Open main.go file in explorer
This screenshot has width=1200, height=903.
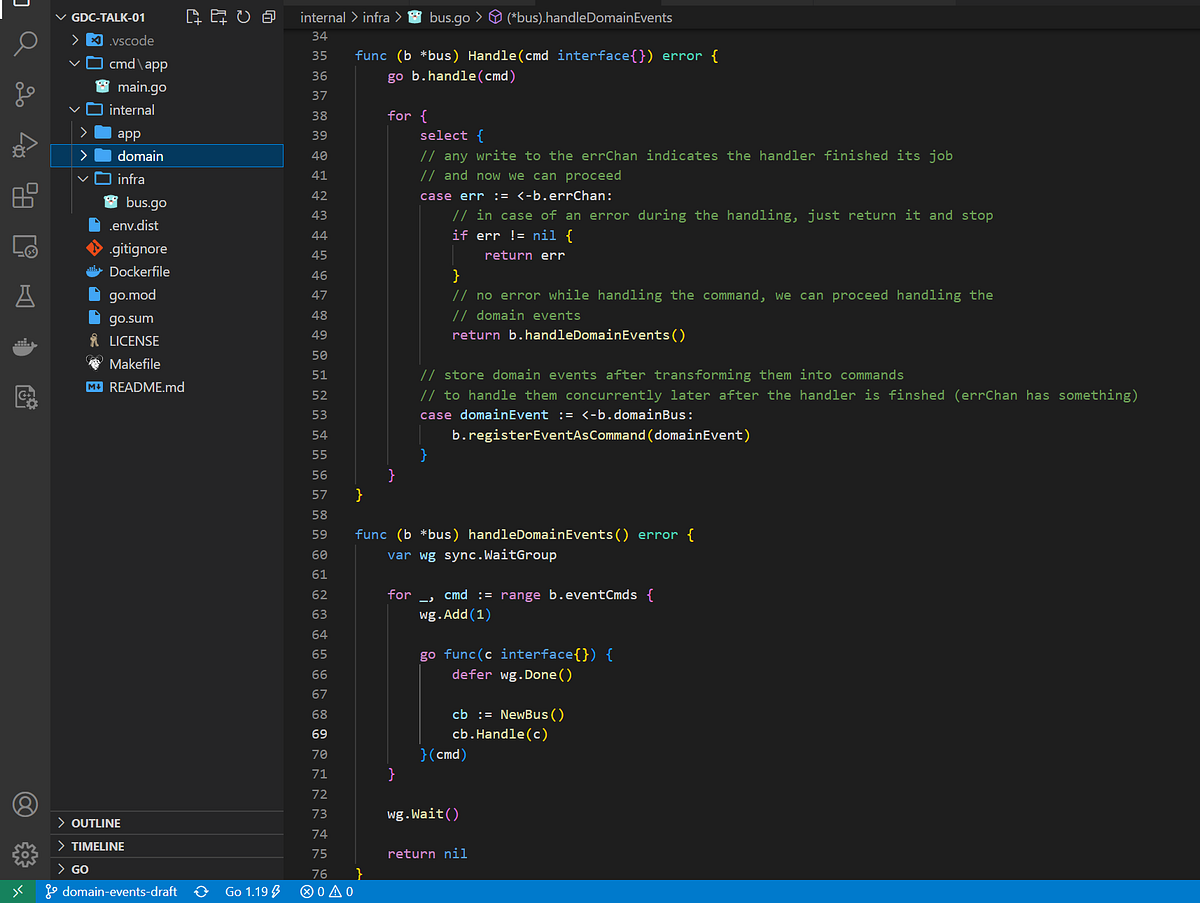[141, 87]
